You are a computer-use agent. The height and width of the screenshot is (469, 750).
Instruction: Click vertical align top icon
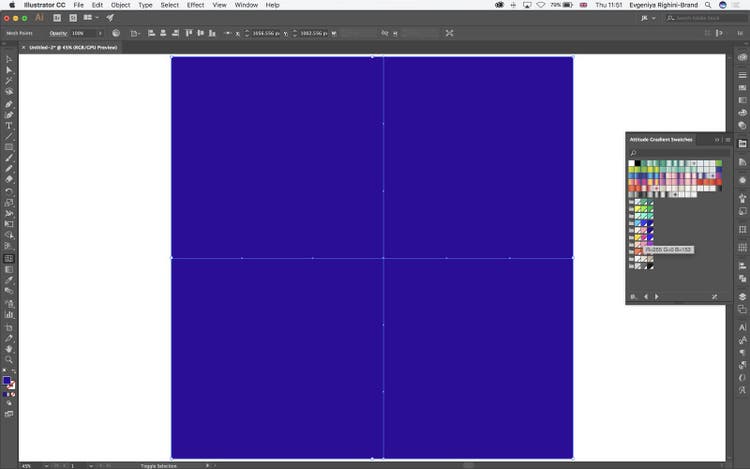tap(189, 33)
